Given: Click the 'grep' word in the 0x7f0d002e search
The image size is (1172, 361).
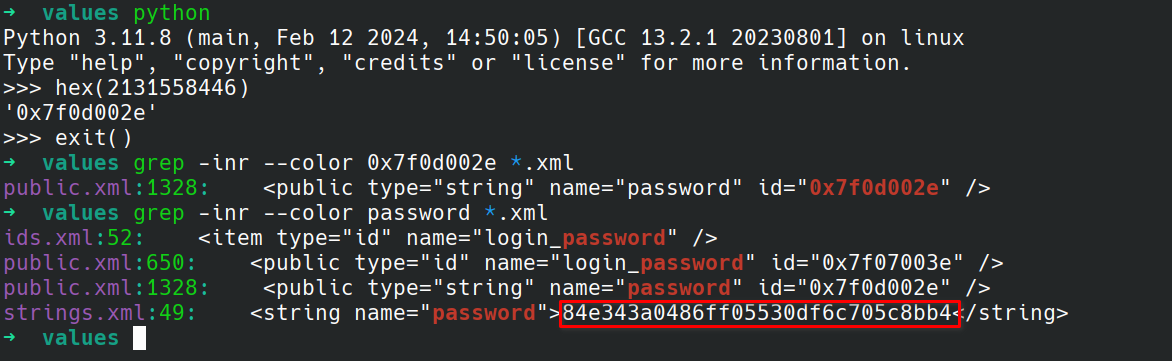Looking at the screenshot, I should tap(158, 163).
